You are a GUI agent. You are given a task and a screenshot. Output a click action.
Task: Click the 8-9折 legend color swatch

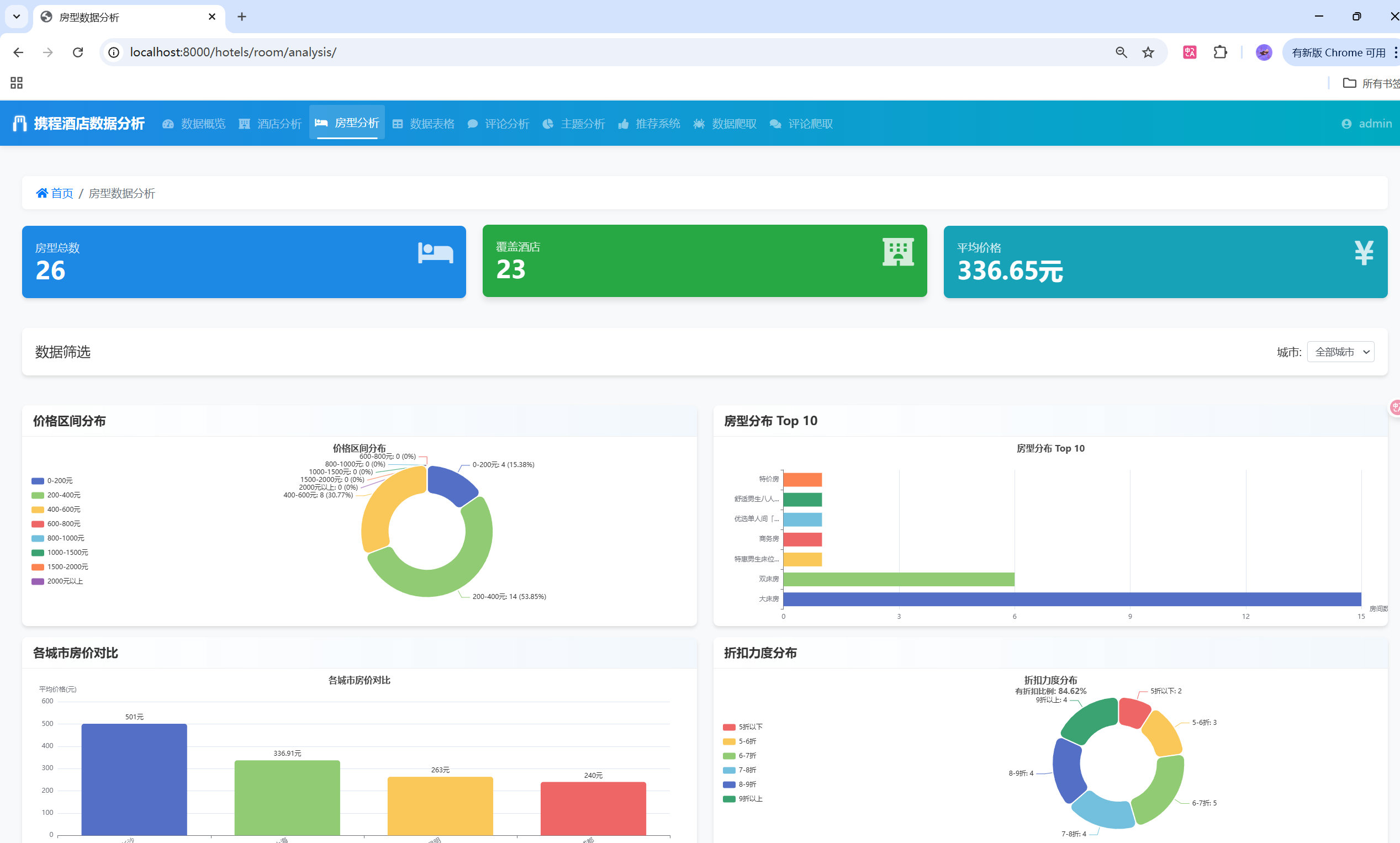tap(729, 784)
